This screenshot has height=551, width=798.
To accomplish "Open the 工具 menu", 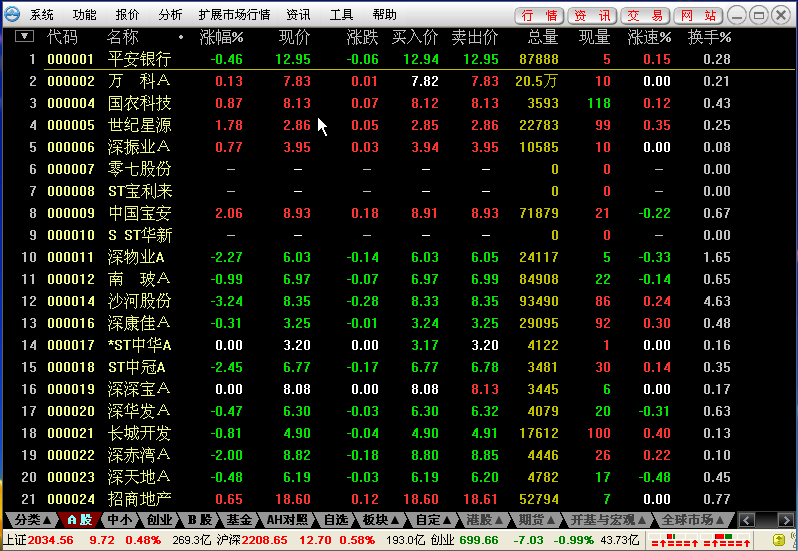I will click(x=341, y=15).
